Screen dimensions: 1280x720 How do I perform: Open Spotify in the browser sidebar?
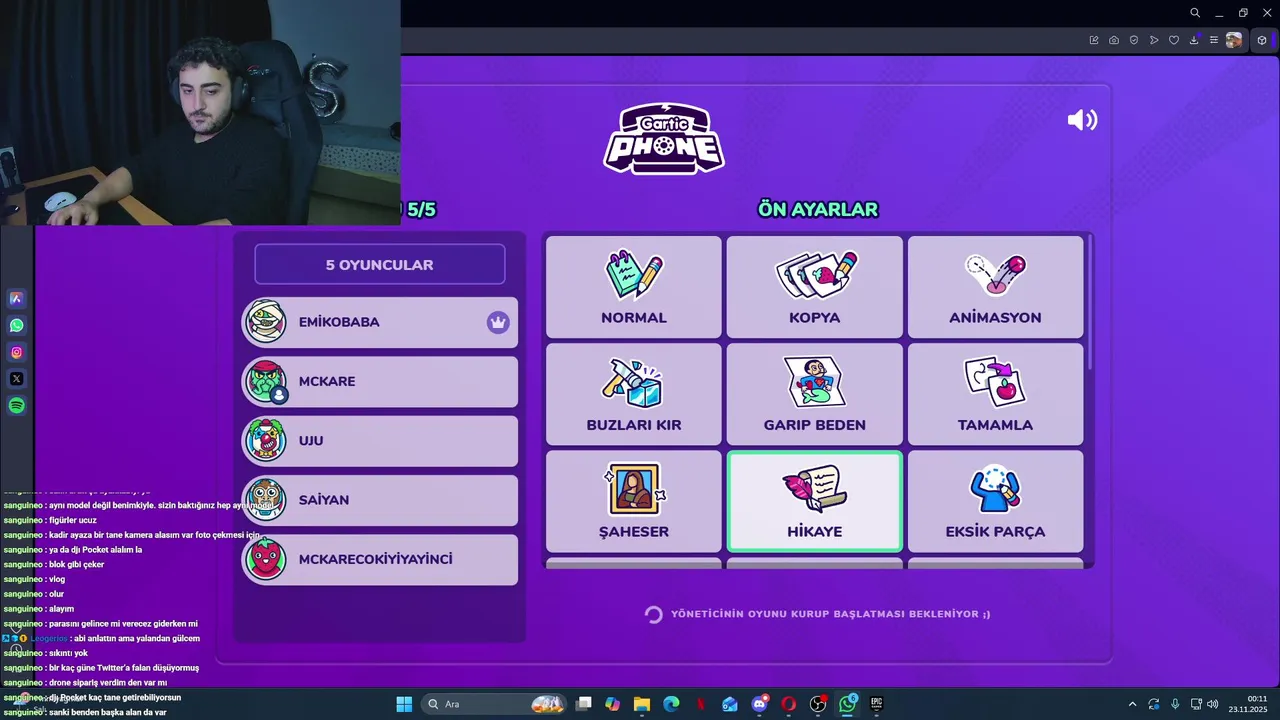point(16,406)
